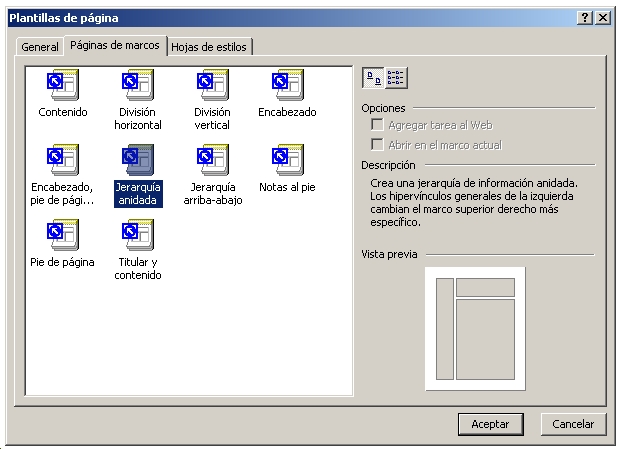The width and height of the screenshot is (619, 449).
Task: Click the 'Jerarquía arriba-abajo' label text
Action: [213, 194]
